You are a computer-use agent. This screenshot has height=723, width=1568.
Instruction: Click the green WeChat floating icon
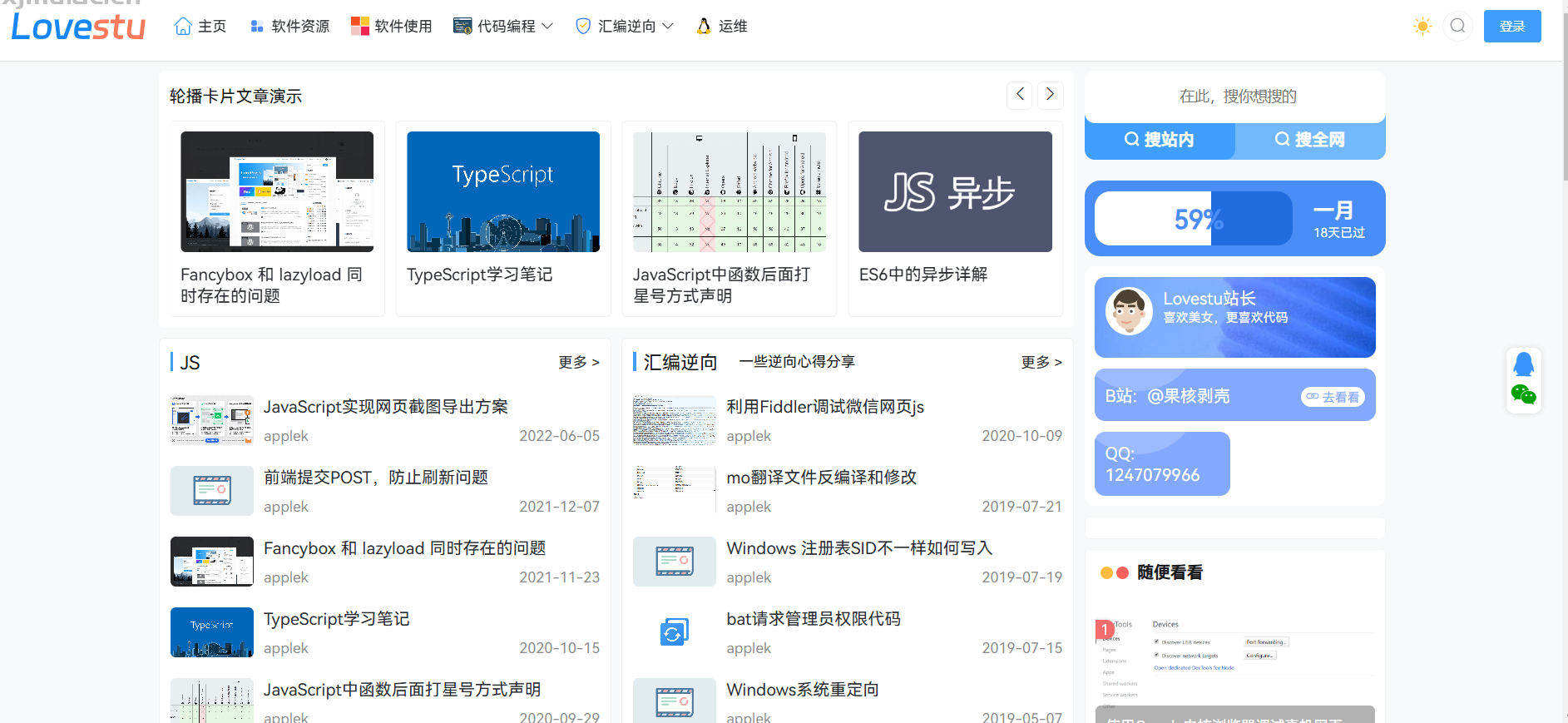(x=1523, y=395)
